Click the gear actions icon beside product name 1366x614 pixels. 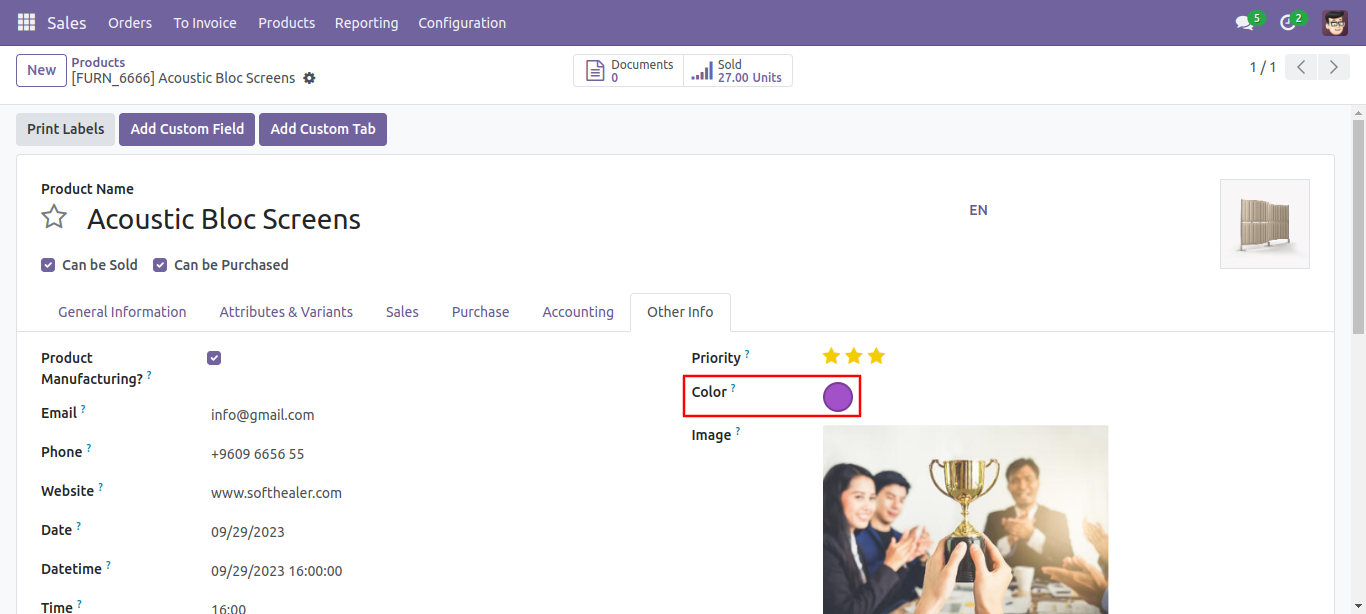click(309, 78)
